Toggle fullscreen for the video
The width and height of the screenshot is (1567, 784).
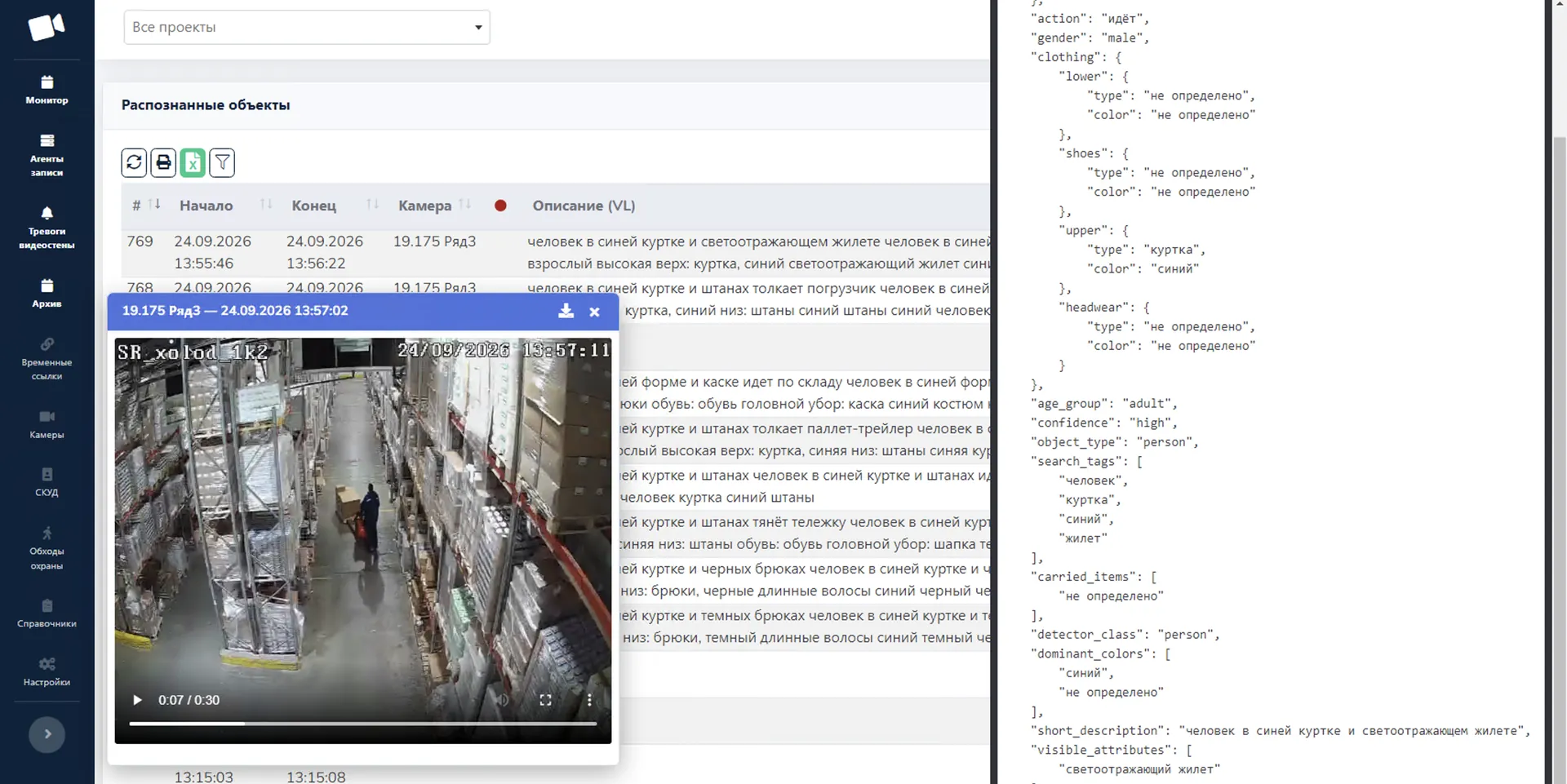pos(545,700)
